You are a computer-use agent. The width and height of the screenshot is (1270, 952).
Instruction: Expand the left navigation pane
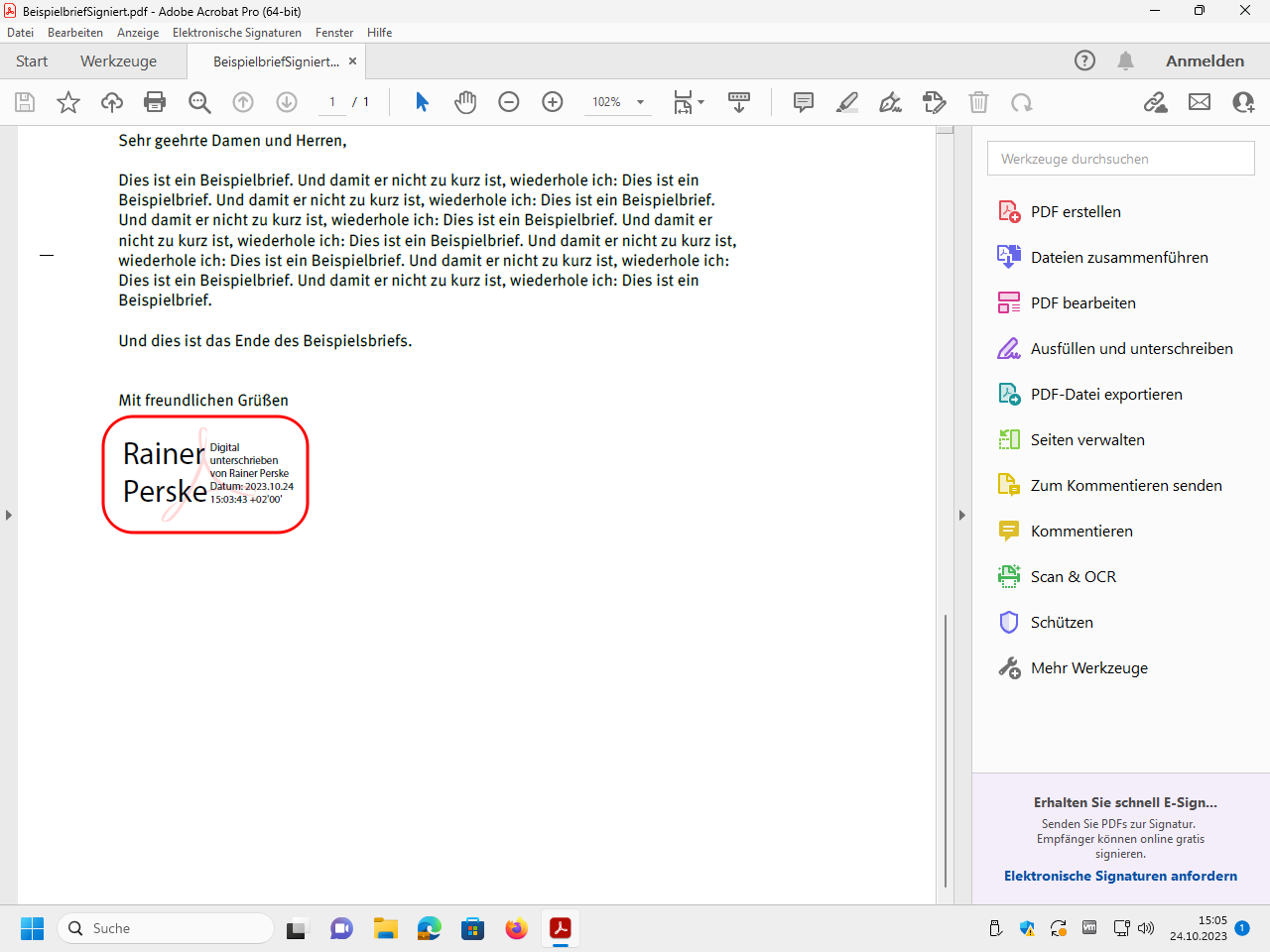tap(9, 515)
